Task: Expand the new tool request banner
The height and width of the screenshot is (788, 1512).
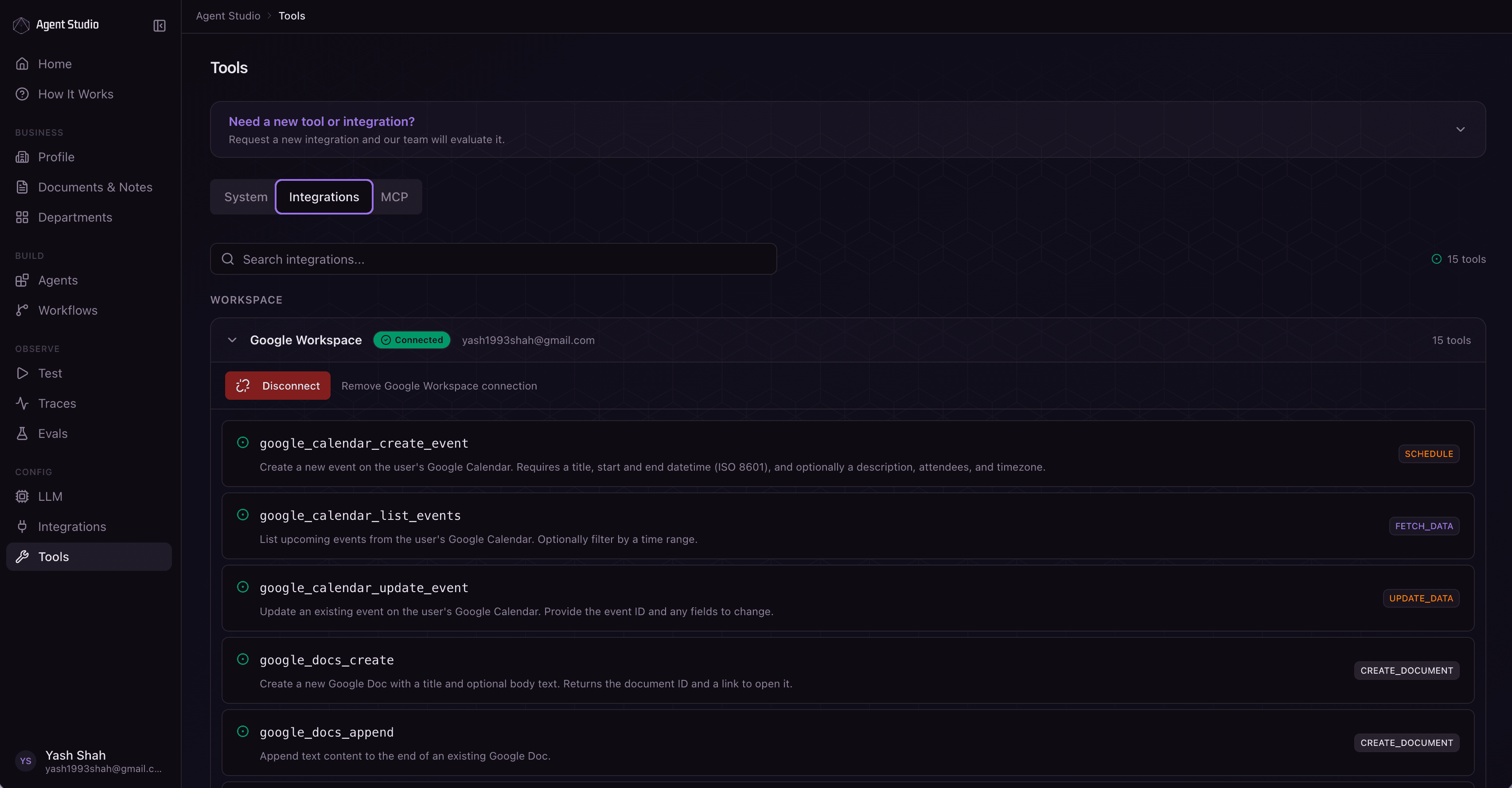Action: point(1460,129)
